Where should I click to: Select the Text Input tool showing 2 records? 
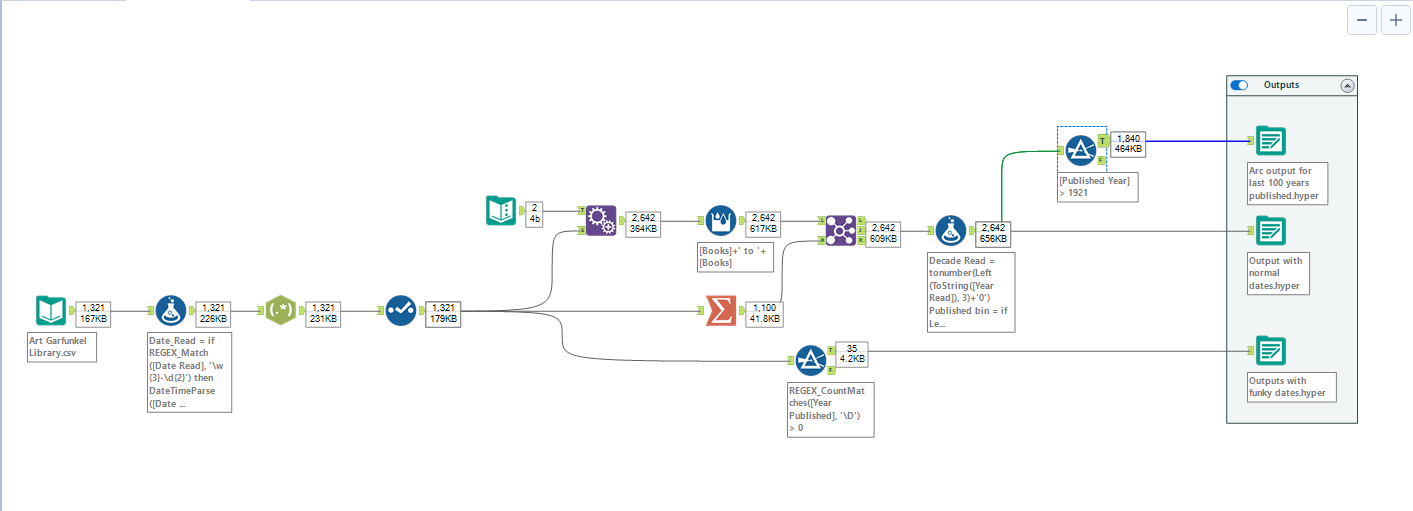tap(501, 211)
